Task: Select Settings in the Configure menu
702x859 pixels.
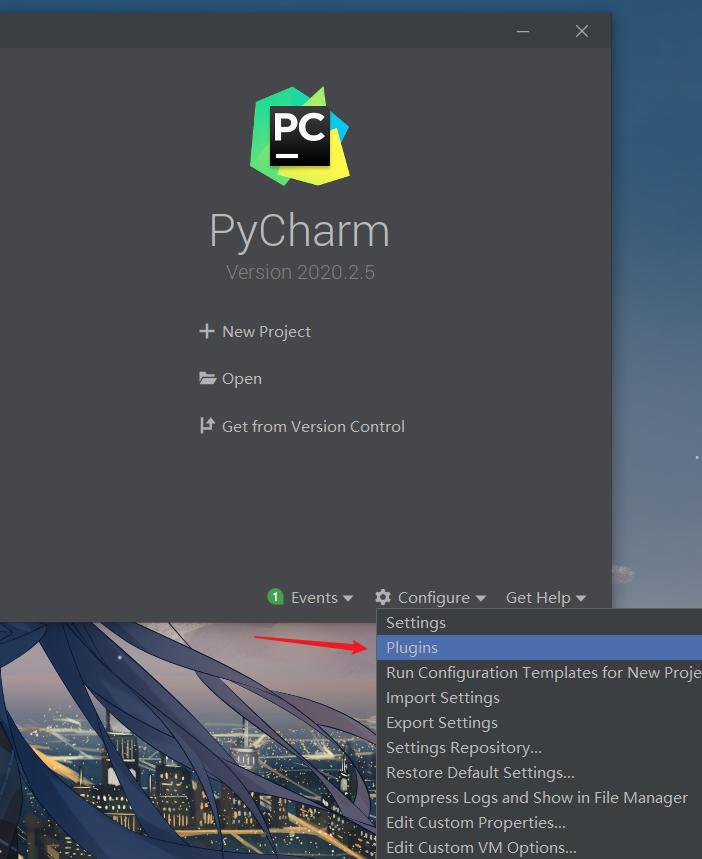Action: click(539, 623)
